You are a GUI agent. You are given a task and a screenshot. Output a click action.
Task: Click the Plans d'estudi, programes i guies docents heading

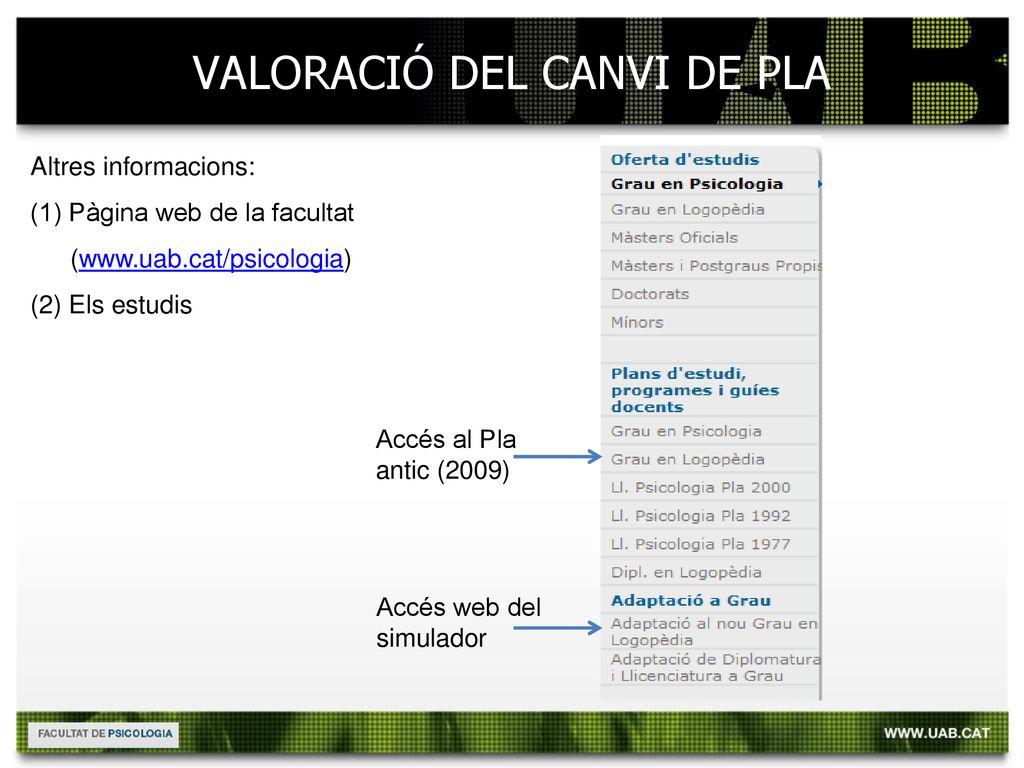695,390
